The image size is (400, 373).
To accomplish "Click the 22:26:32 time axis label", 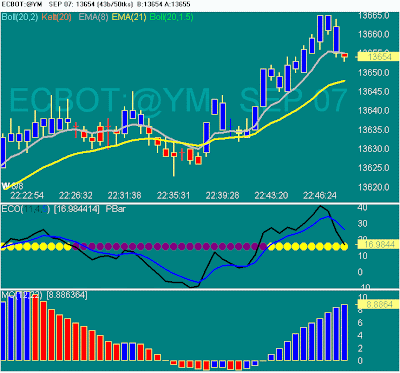I will (x=76, y=195).
